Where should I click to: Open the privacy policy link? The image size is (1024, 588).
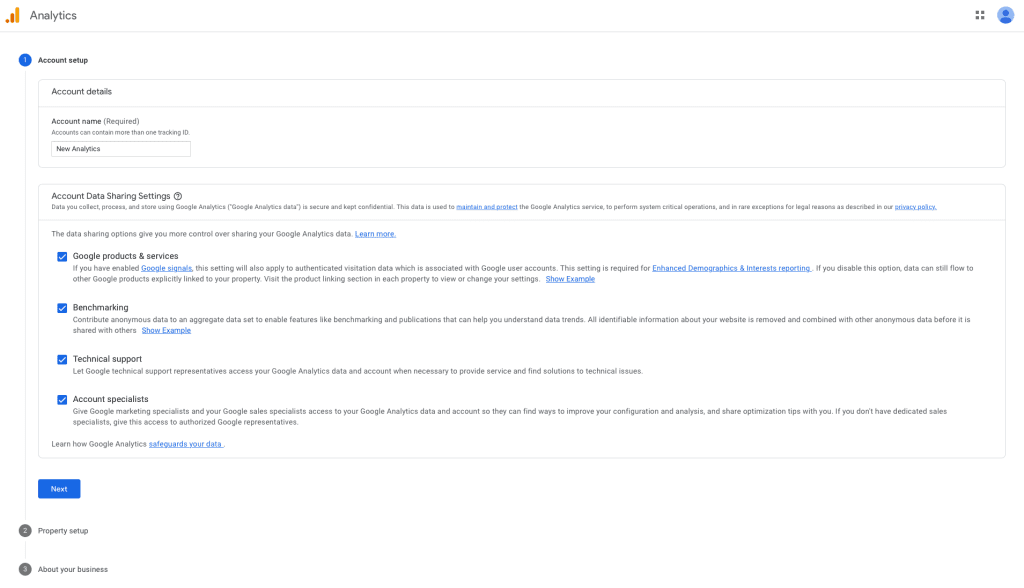915,206
